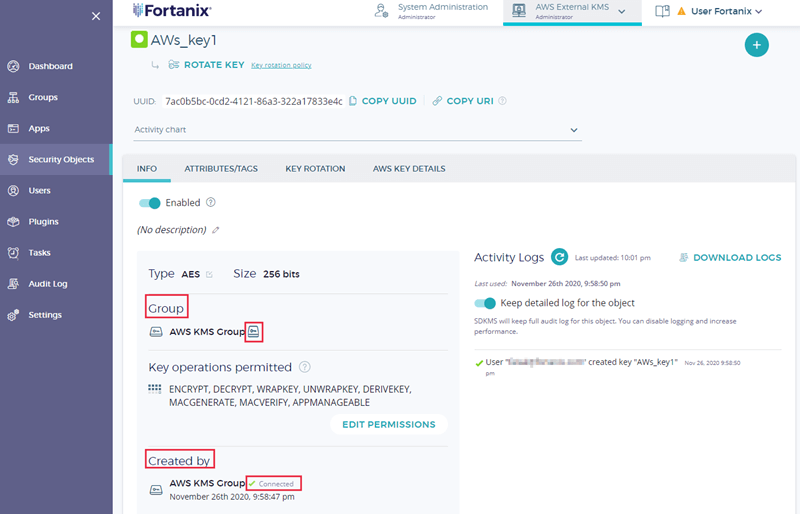800x514 pixels.
Task: Click the AWS KMS Group name under Group
Action: (207, 332)
